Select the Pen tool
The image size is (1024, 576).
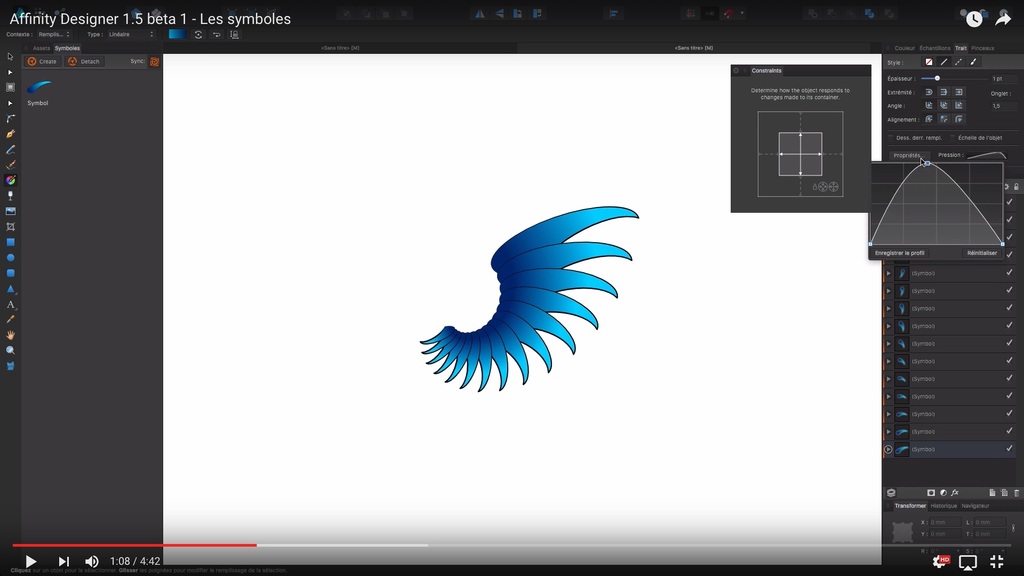click(x=10, y=134)
